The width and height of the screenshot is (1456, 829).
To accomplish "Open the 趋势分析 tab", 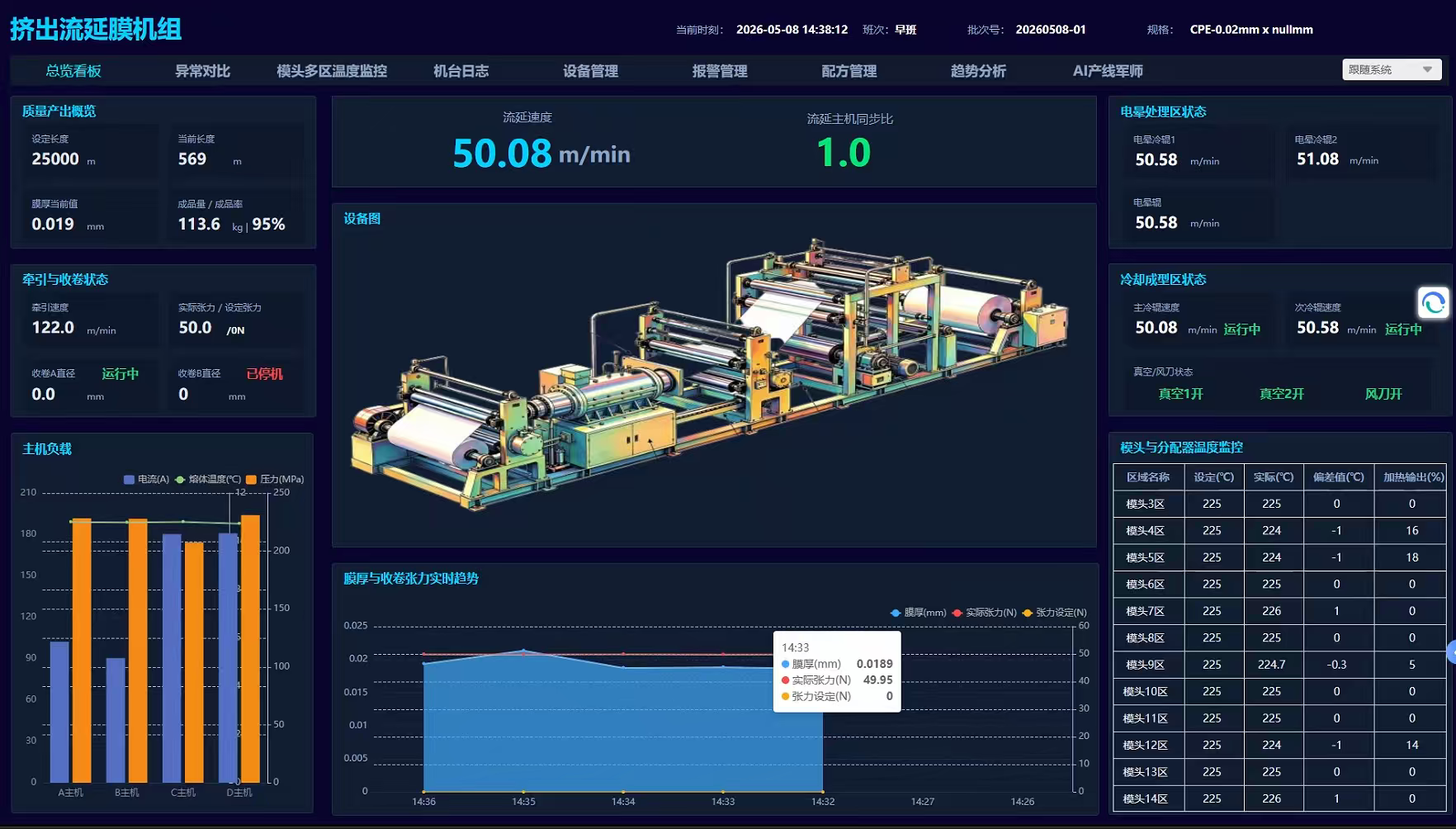I will 978,71.
